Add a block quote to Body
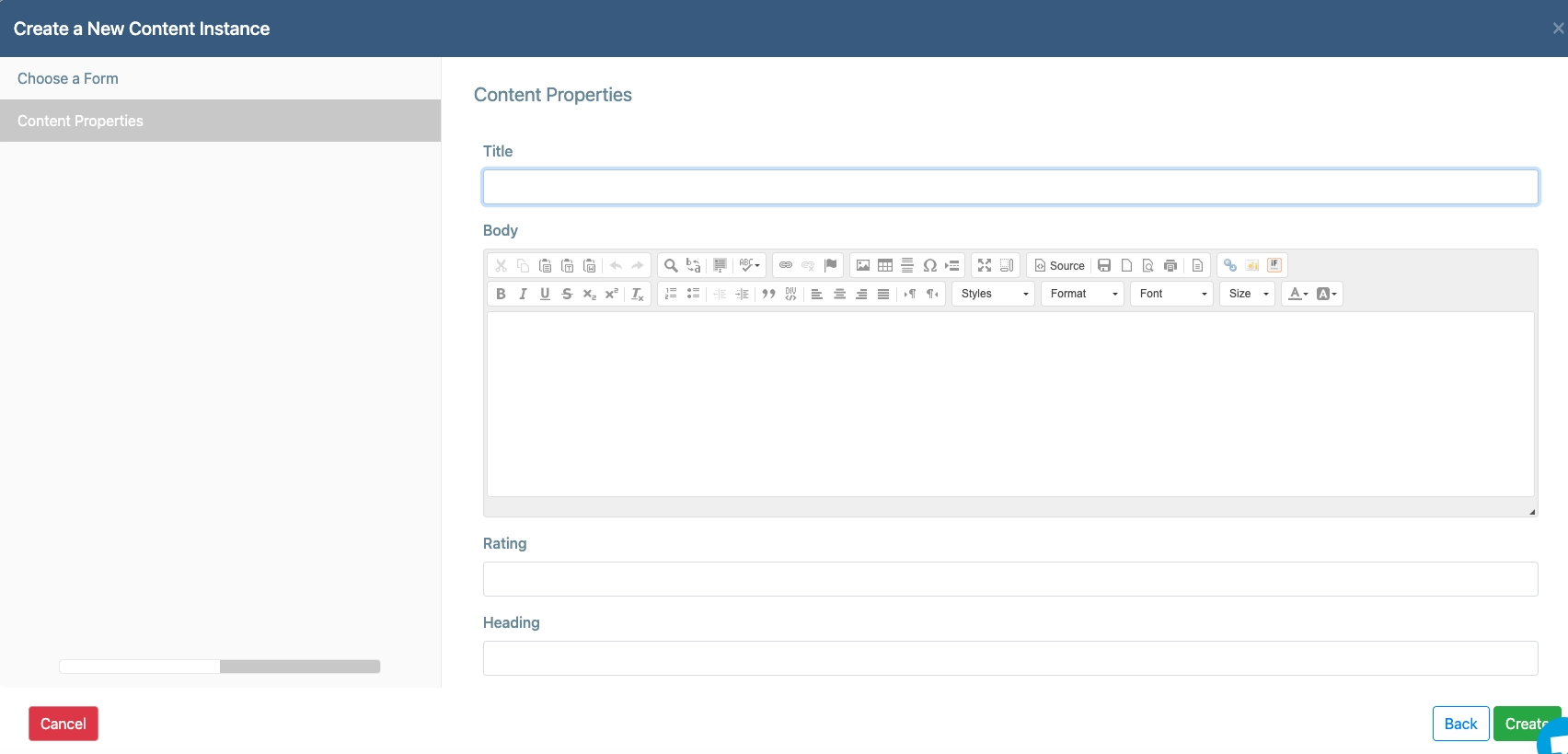The height and width of the screenshot is (754, 1568). [768, 294]
